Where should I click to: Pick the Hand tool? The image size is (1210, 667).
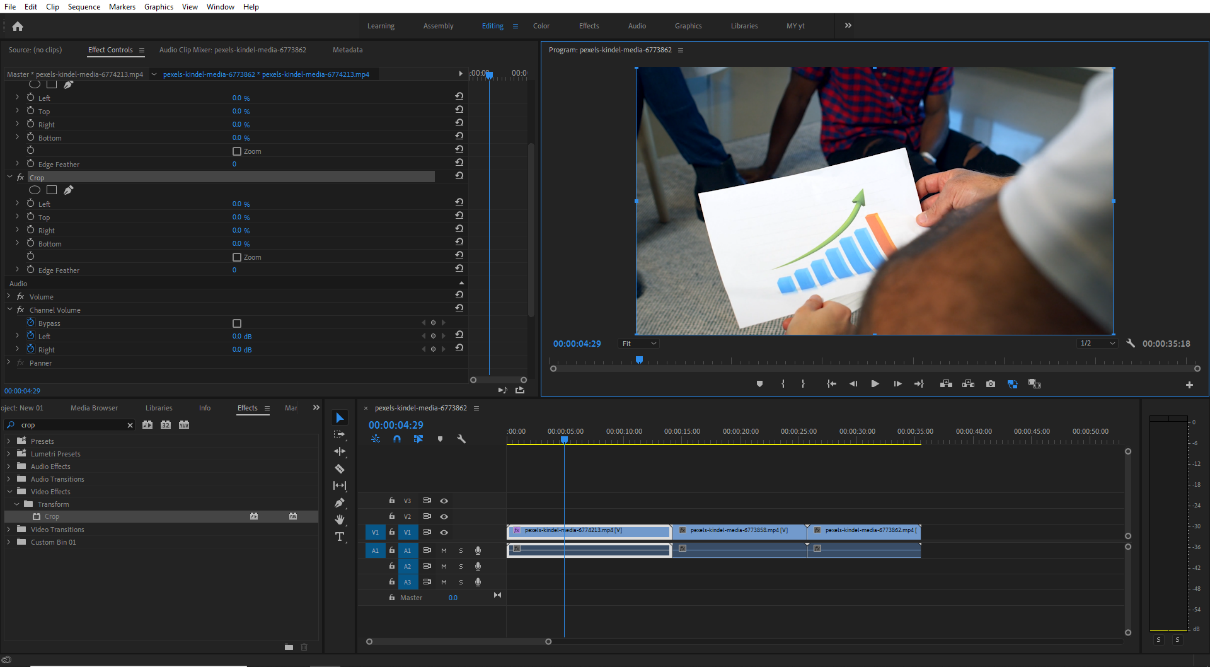pyautogui.click(x=339, y=520)
